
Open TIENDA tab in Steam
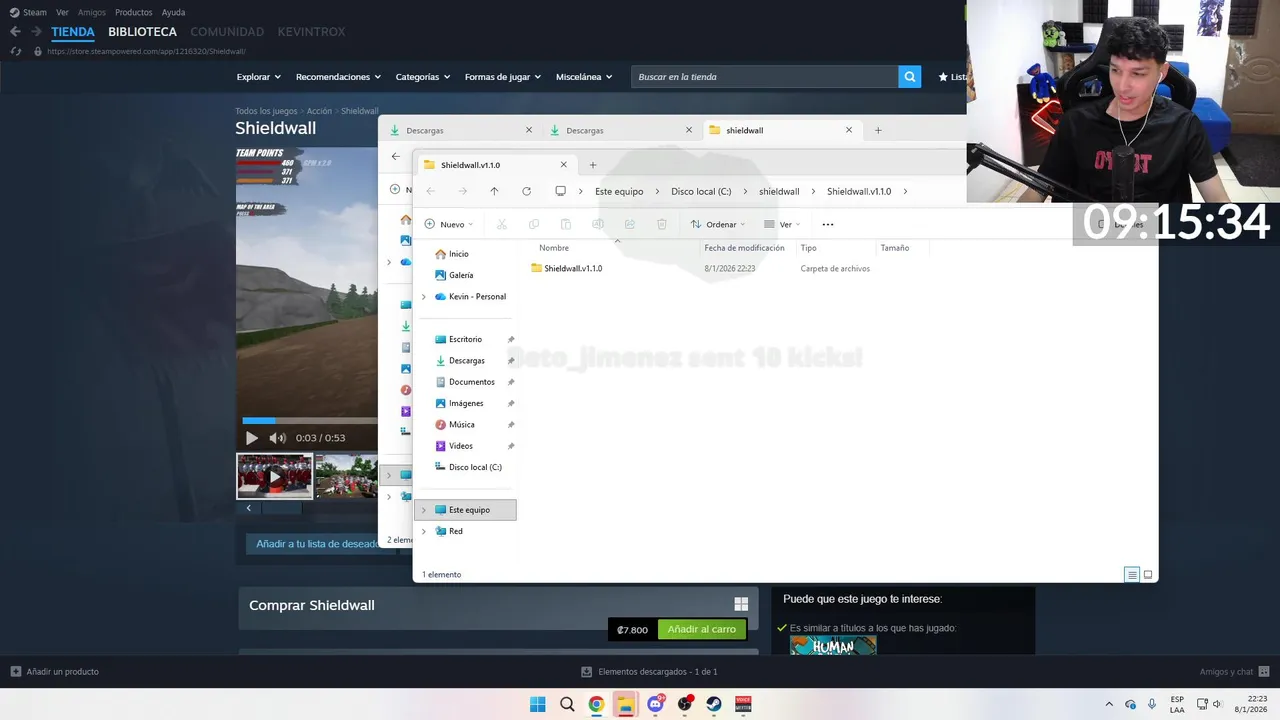tap(73, 32)
